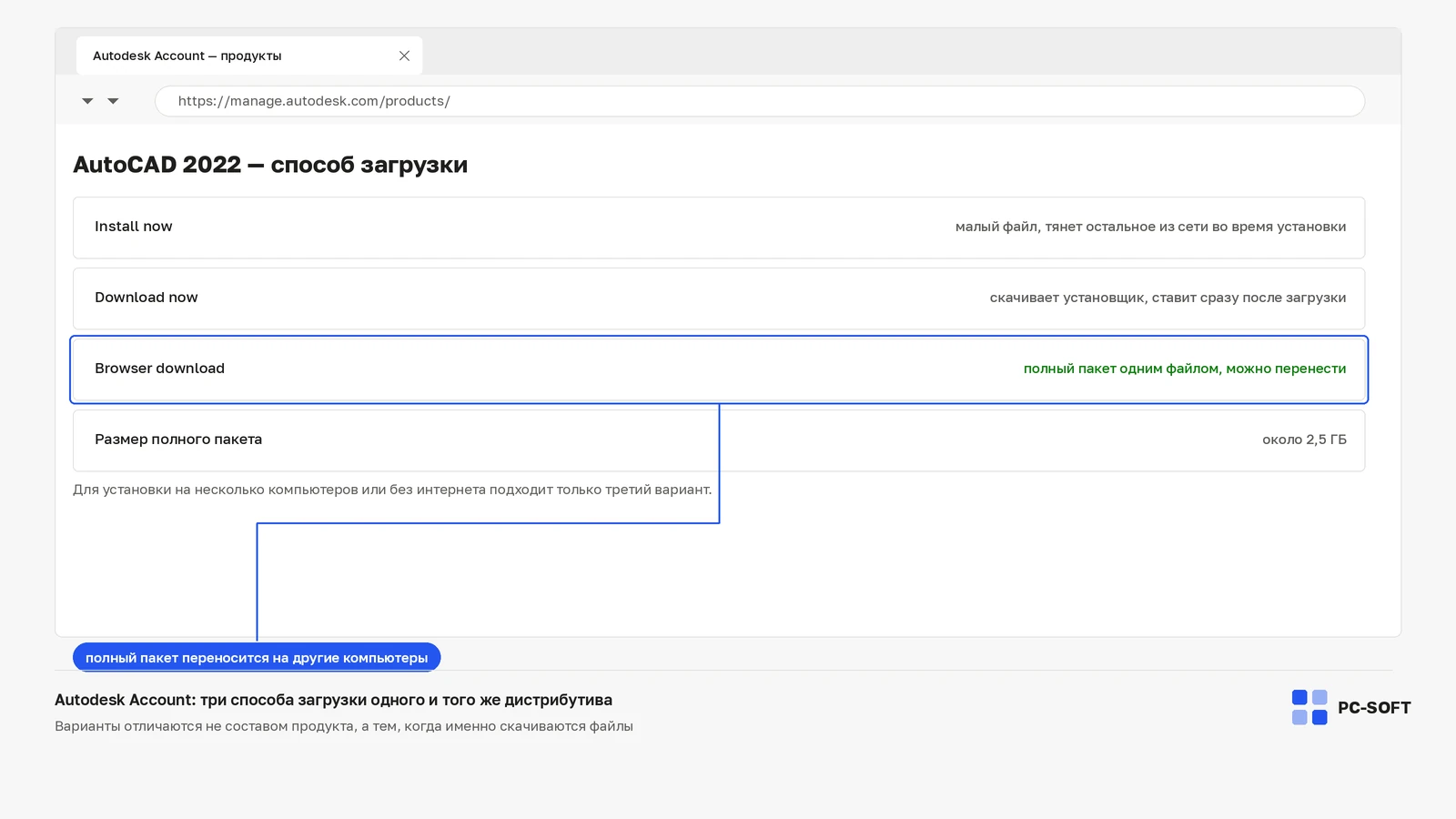Click the size value "около 2,5 ГБ"

pyautogui.click(x=1304, y=440)
